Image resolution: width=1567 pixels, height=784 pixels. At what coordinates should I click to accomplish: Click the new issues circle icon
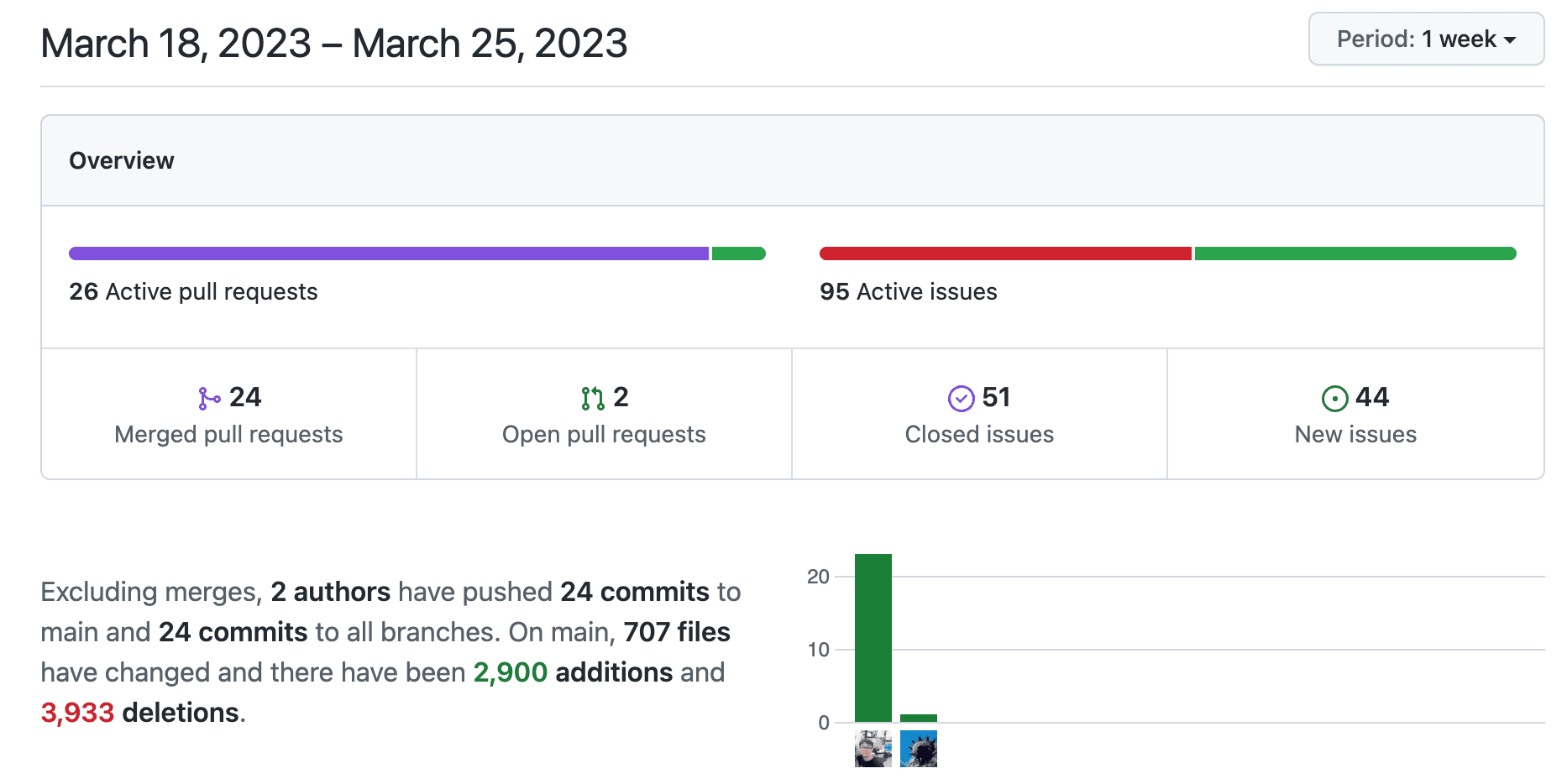(1334, 398)
